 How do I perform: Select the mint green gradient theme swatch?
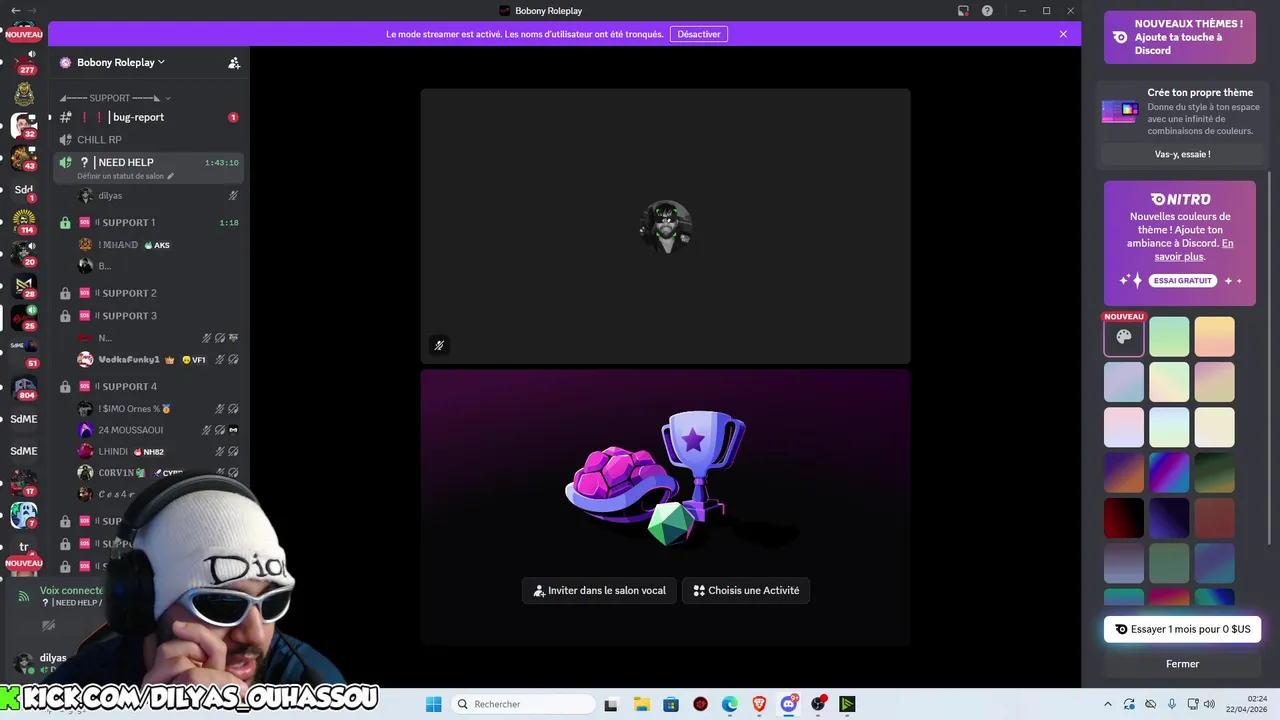click(x=1169, y=337)
